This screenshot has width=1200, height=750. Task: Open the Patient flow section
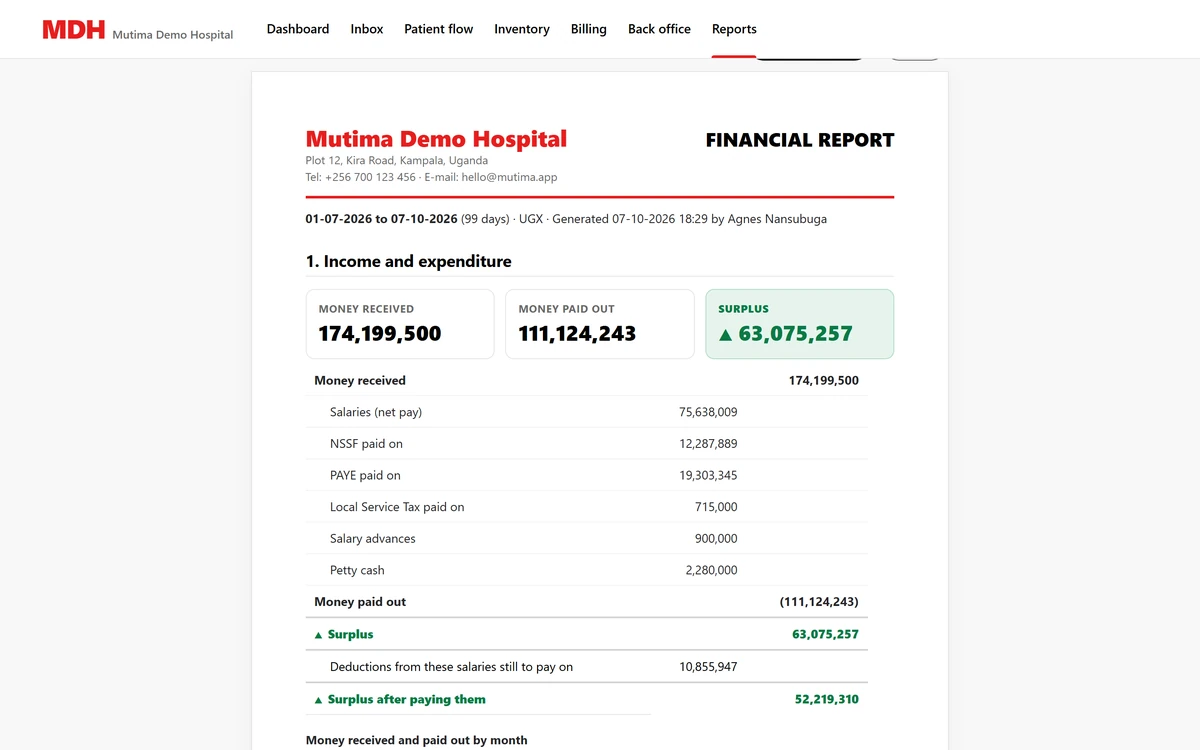pyautogui.click(x=439, y=29)
